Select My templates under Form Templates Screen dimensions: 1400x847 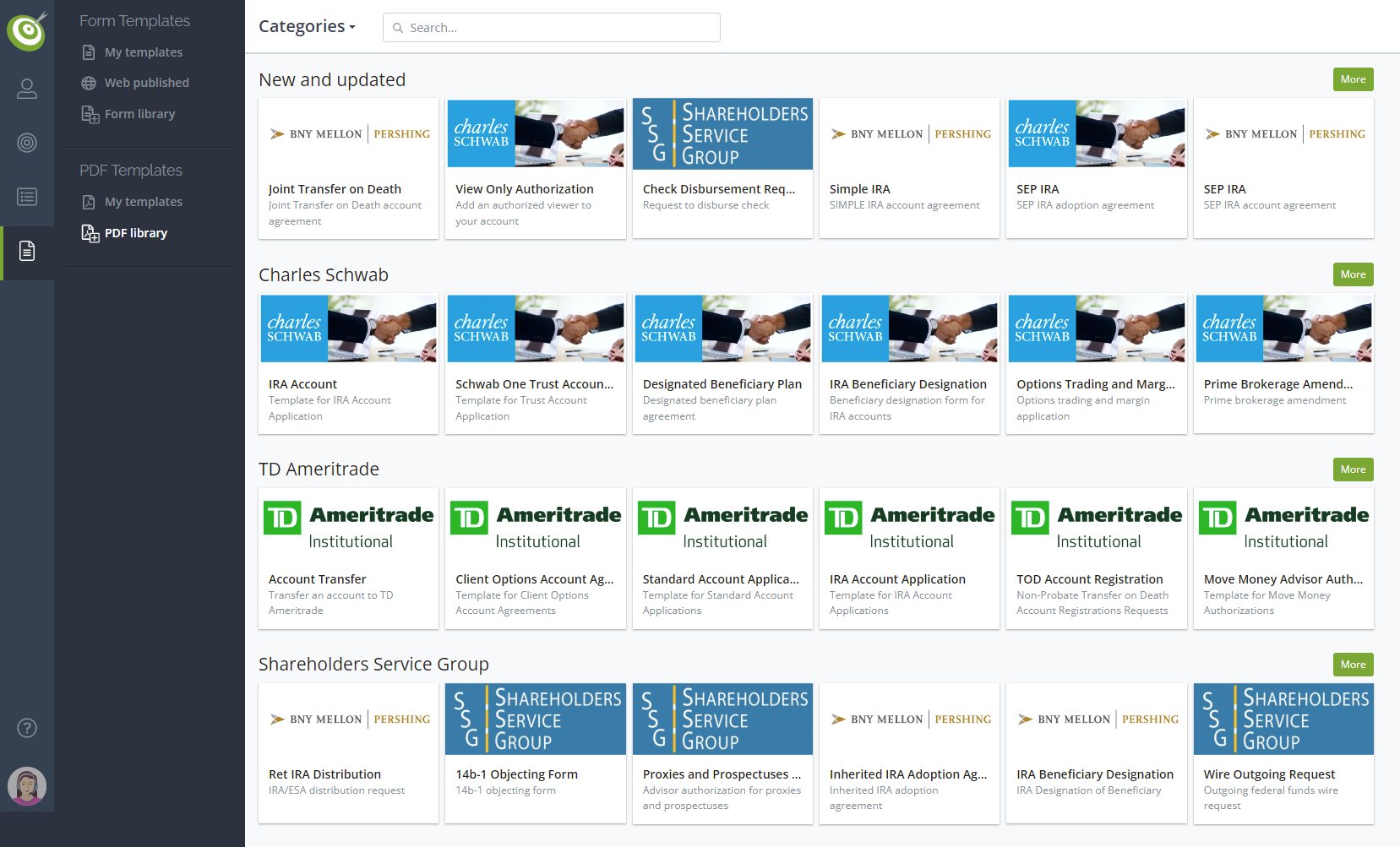[142, 52]
